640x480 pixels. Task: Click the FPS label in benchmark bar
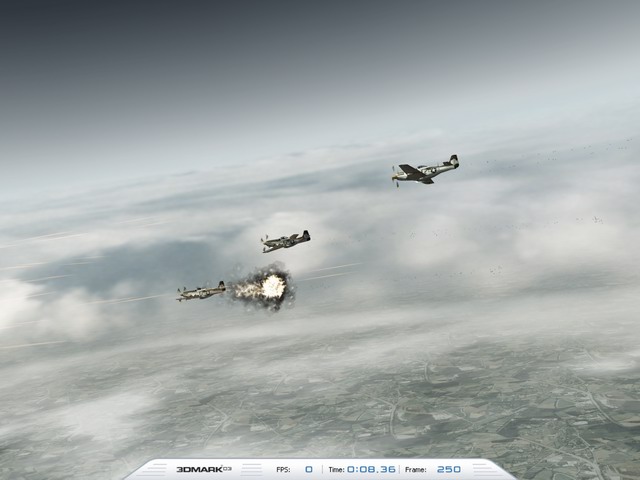coord(283,469)
